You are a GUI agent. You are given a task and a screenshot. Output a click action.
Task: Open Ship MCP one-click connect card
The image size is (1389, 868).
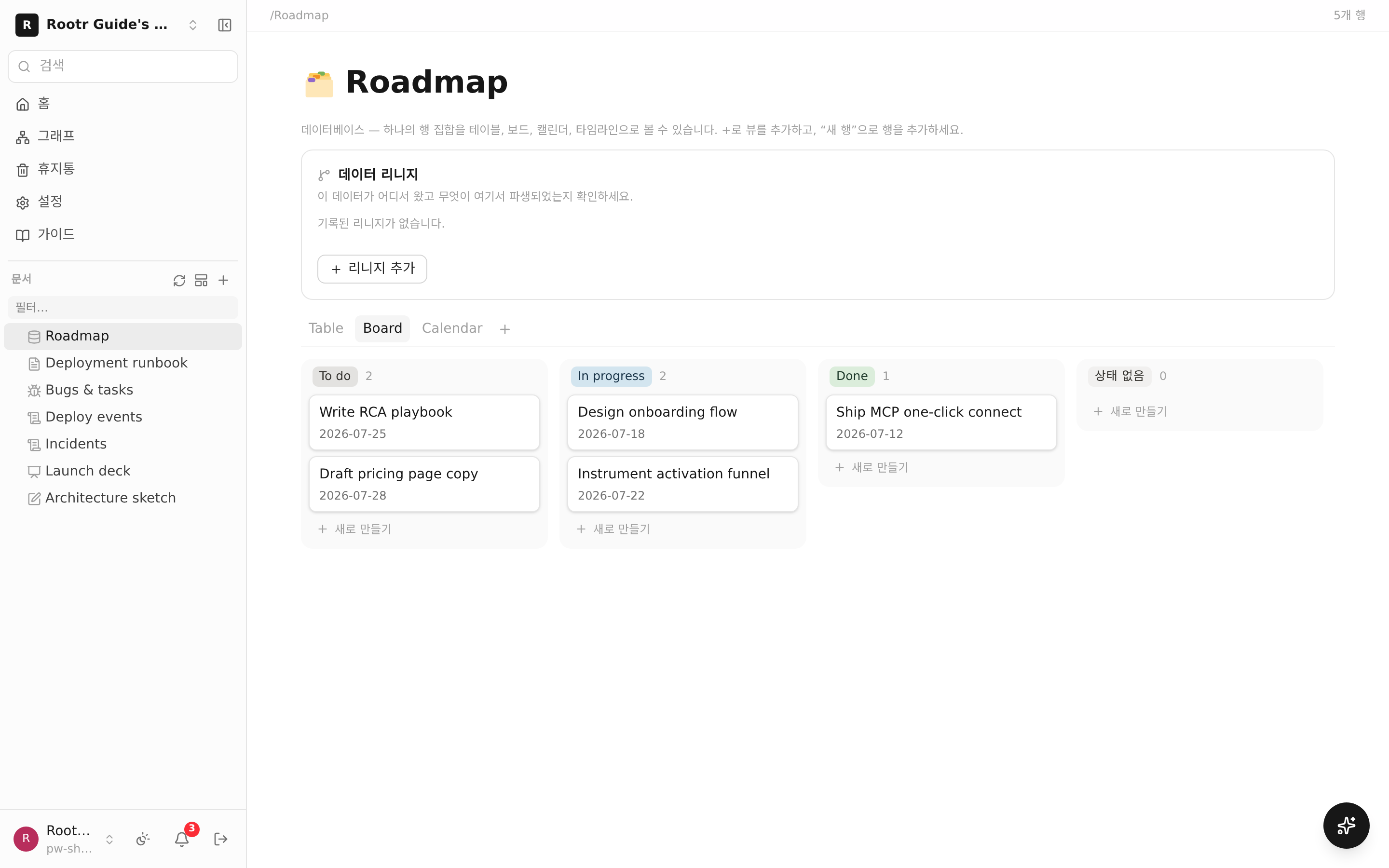[941, 422]
